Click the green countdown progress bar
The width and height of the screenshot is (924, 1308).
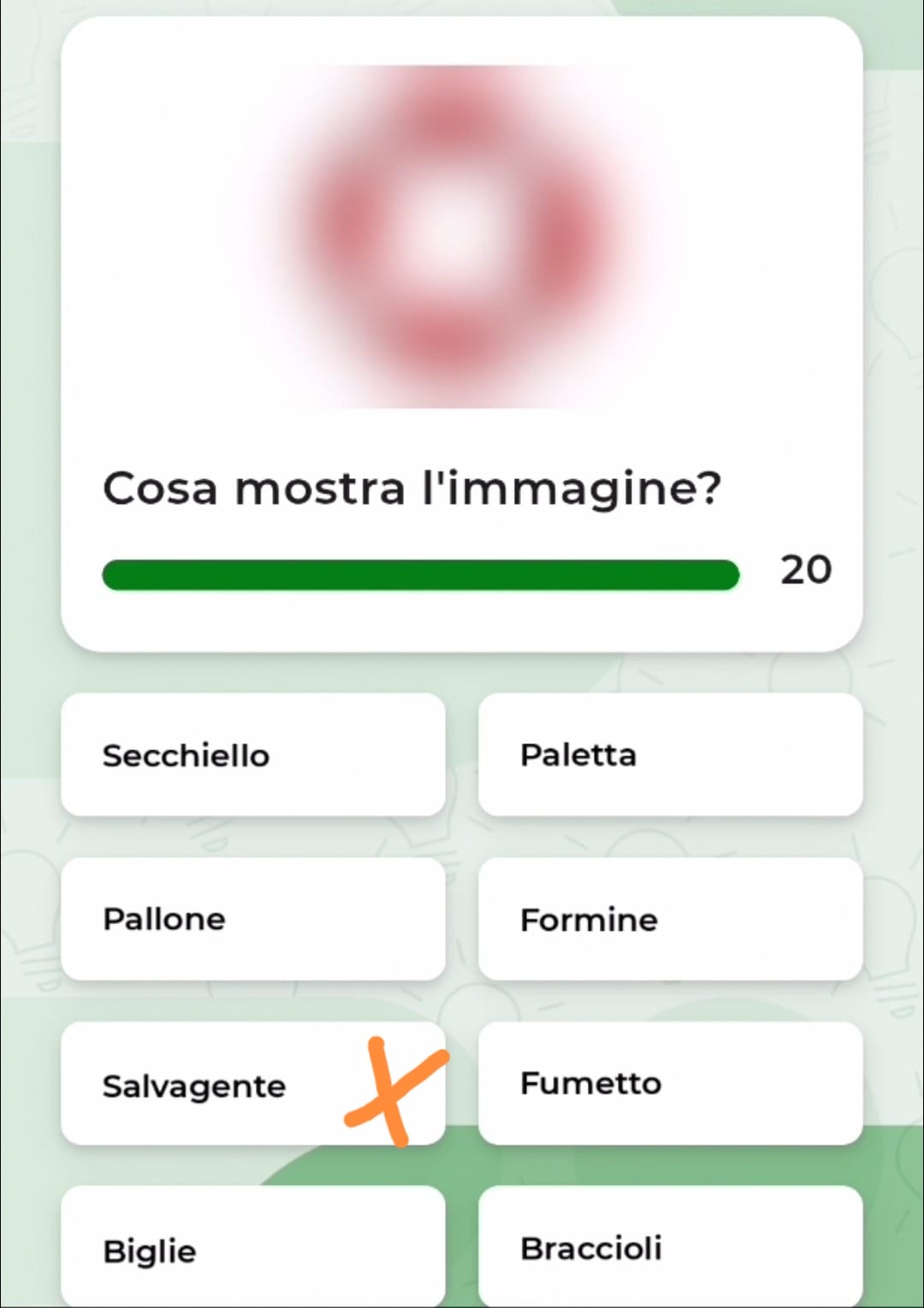point(420,575)
